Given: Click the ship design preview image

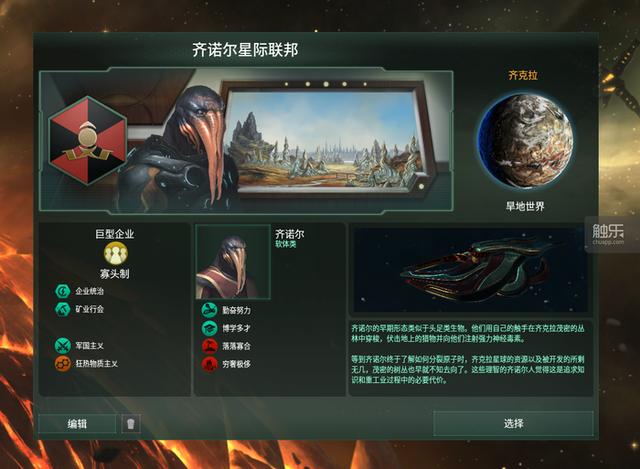Looking at the screenshot, I should click(x=470, y=270).
